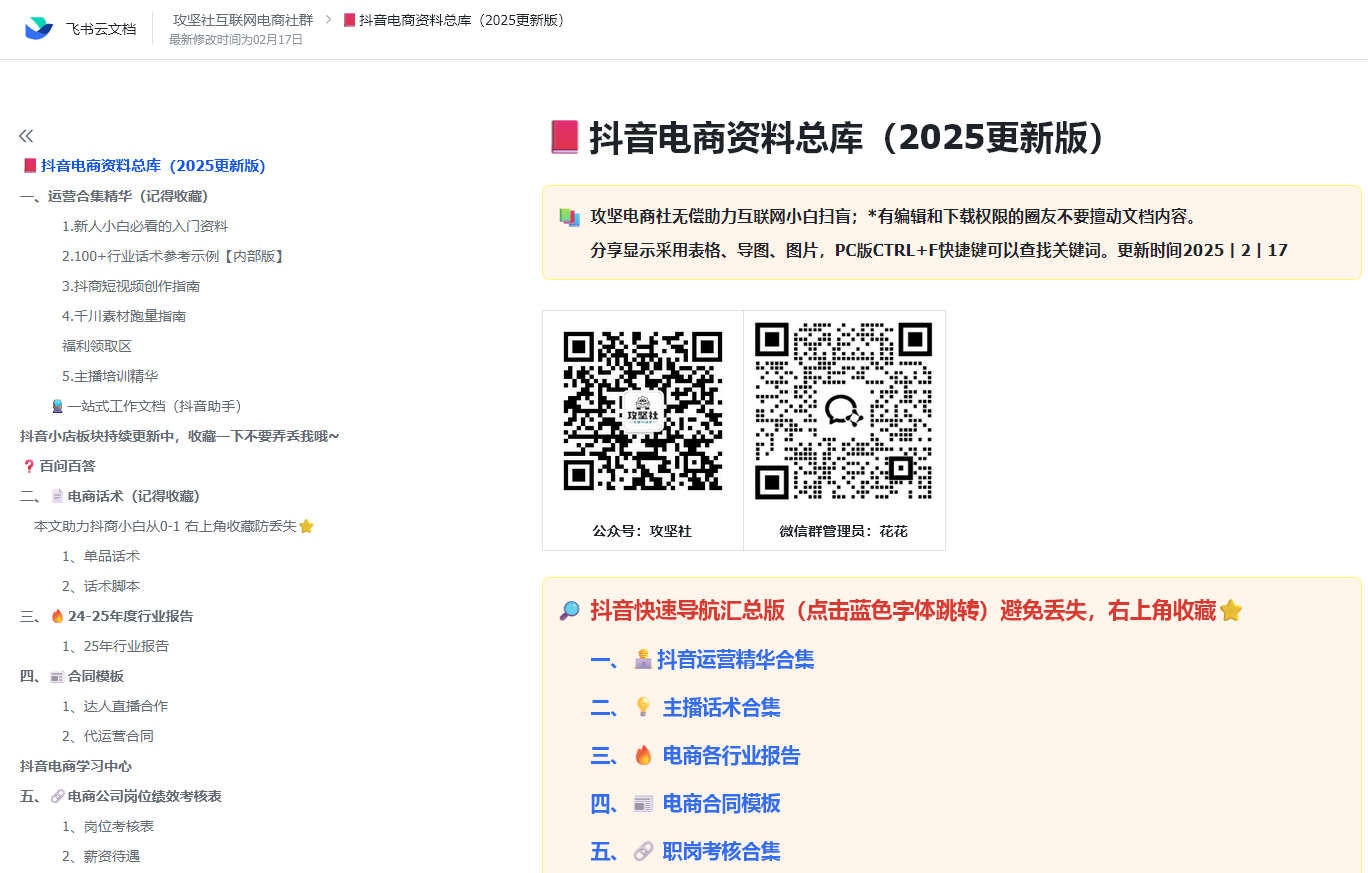Click the star icon after 右上角收藏防丢失

(x=306, y=526)
